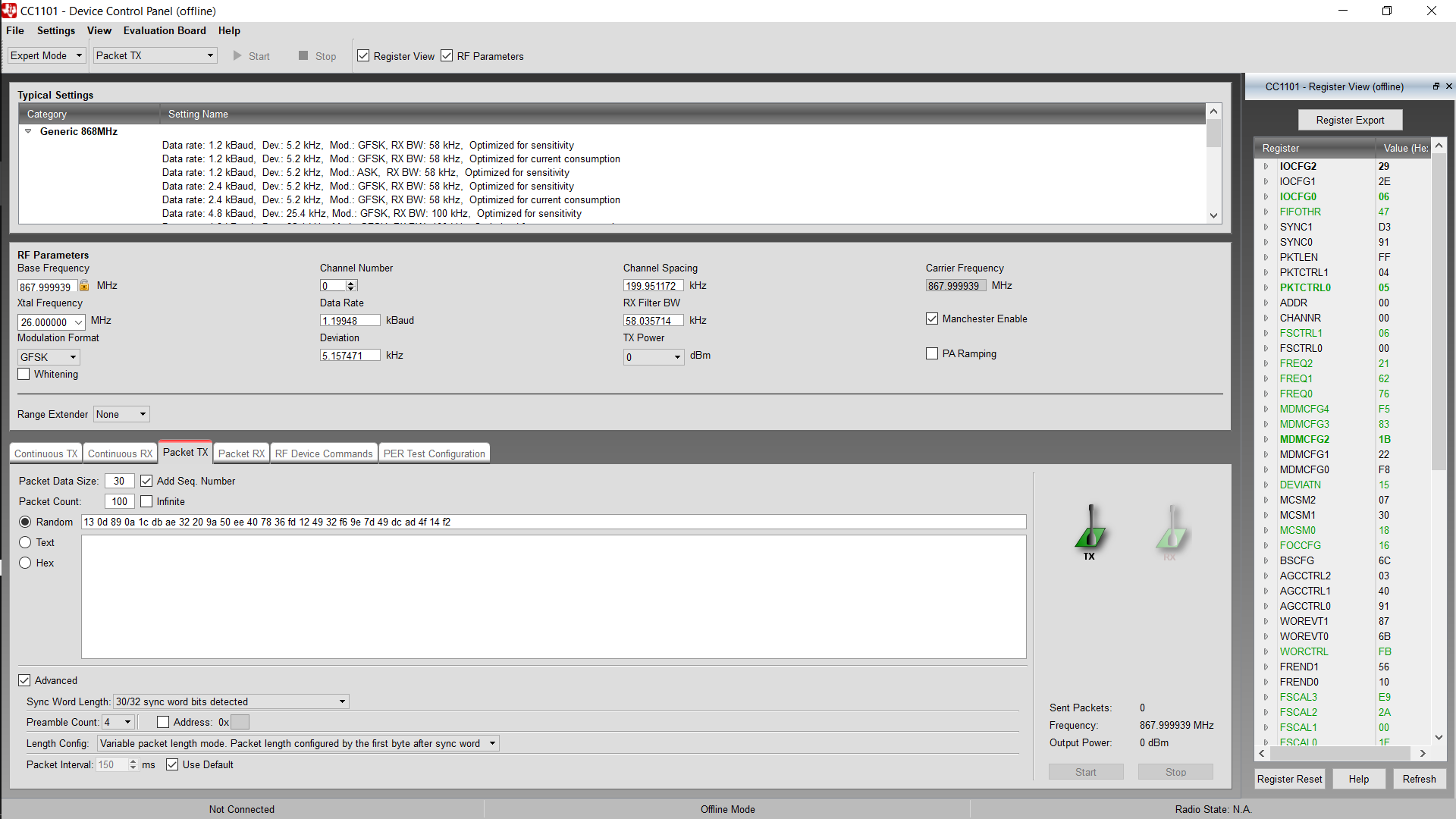Image resolution: width=1456 pixels, height=819 pixels.
Task: Close the Register View panel
Action: point(1449,86)
